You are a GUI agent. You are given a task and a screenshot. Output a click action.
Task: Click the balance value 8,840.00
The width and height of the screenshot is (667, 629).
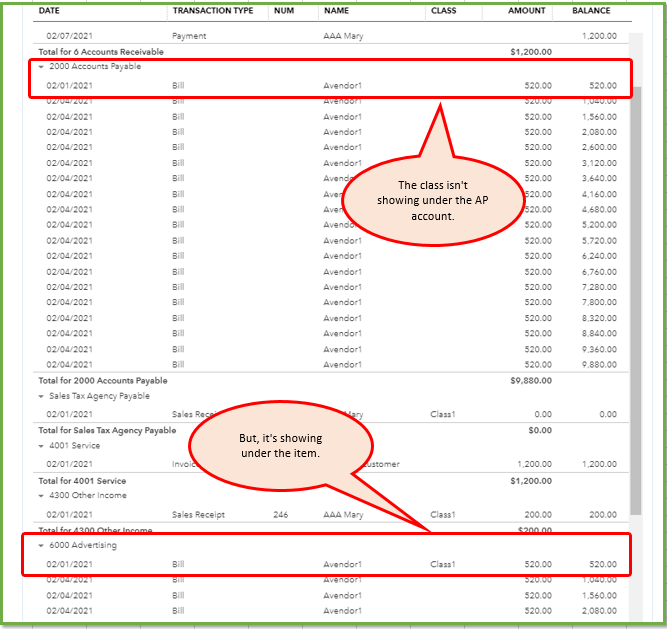tap(599, 333)
